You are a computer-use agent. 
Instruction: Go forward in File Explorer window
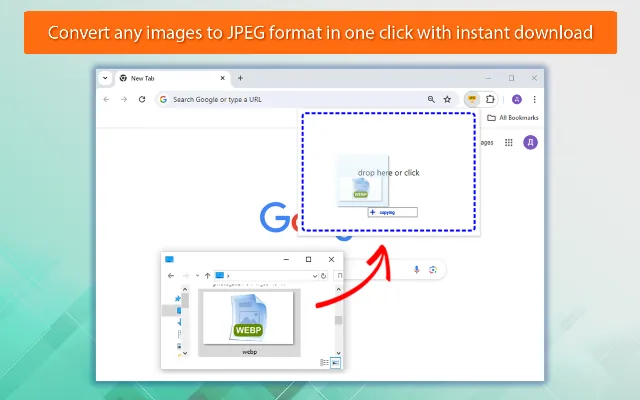185,276
